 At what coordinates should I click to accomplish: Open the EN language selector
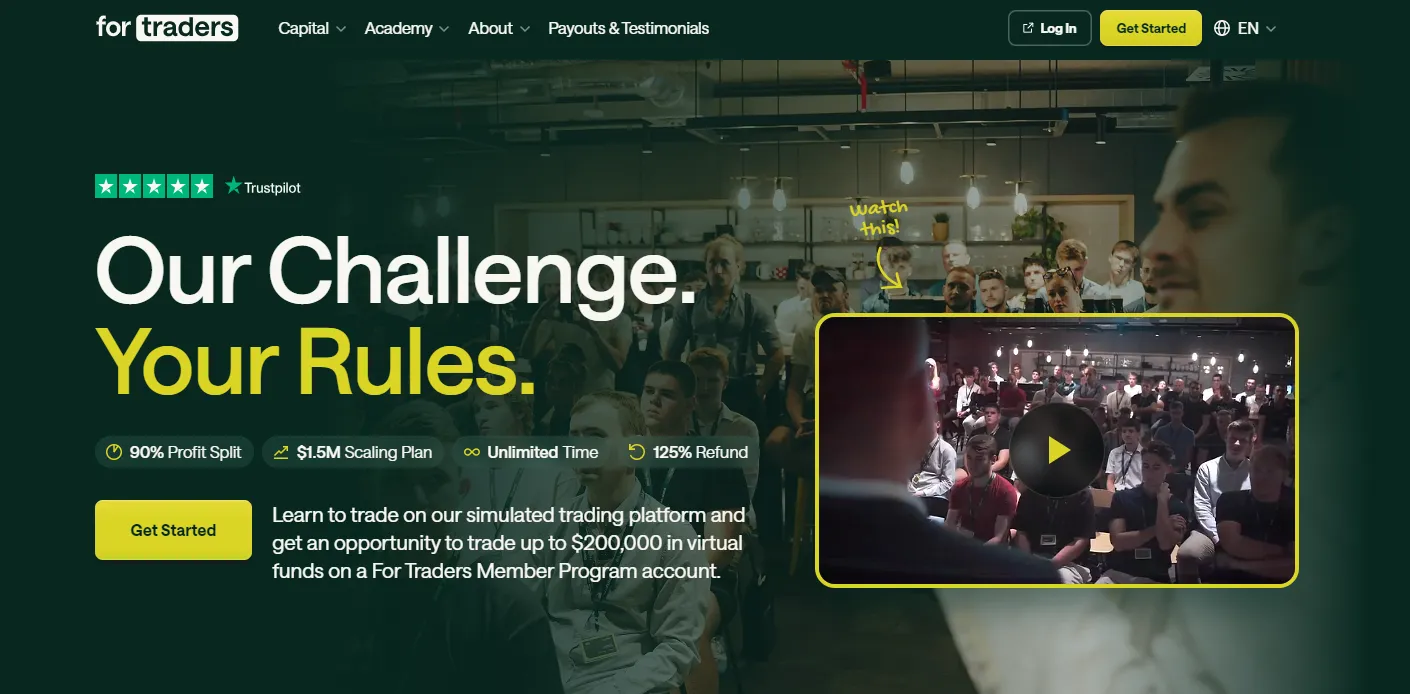[x=1246, y=28]
